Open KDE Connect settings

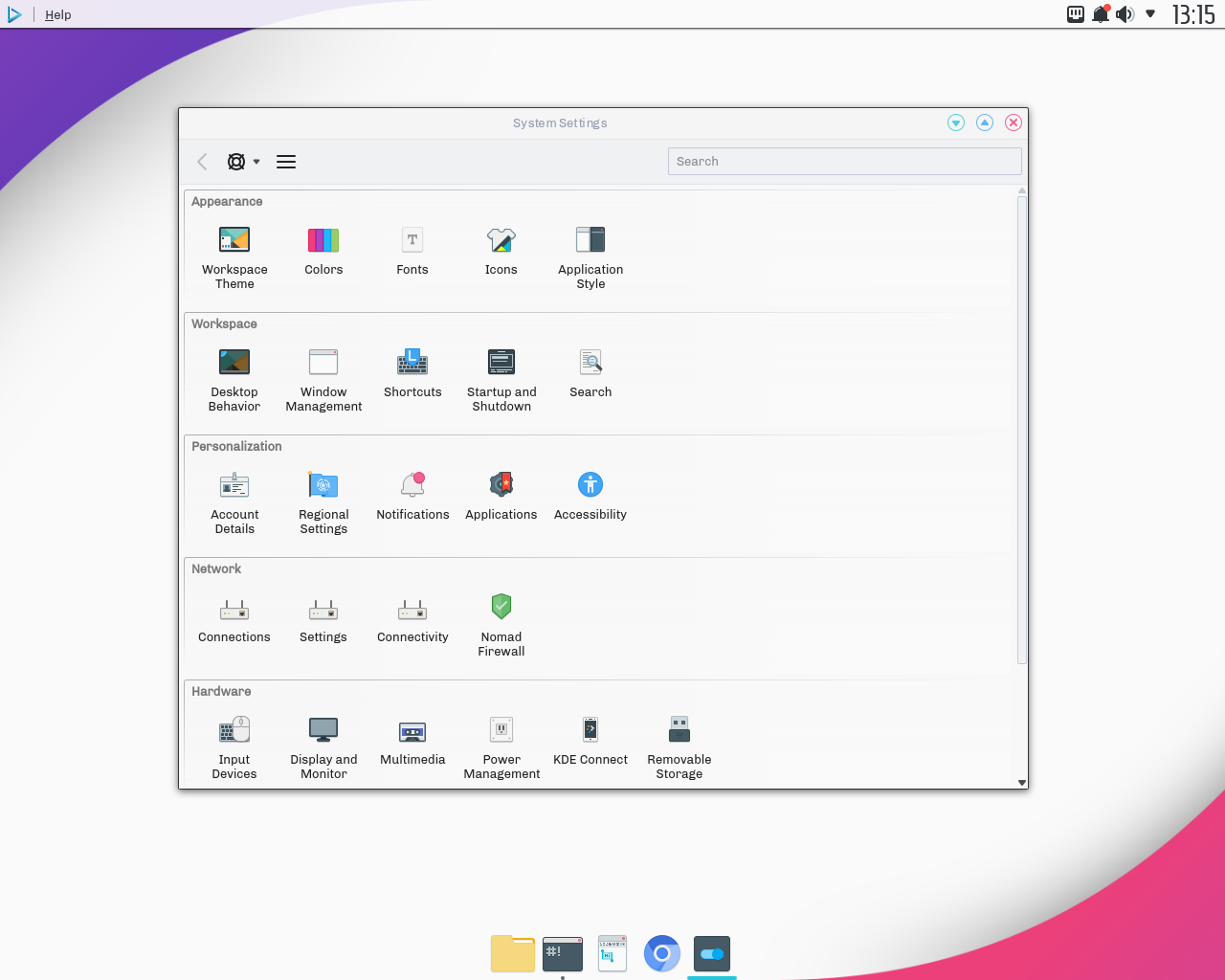click(x=590, y=740)
